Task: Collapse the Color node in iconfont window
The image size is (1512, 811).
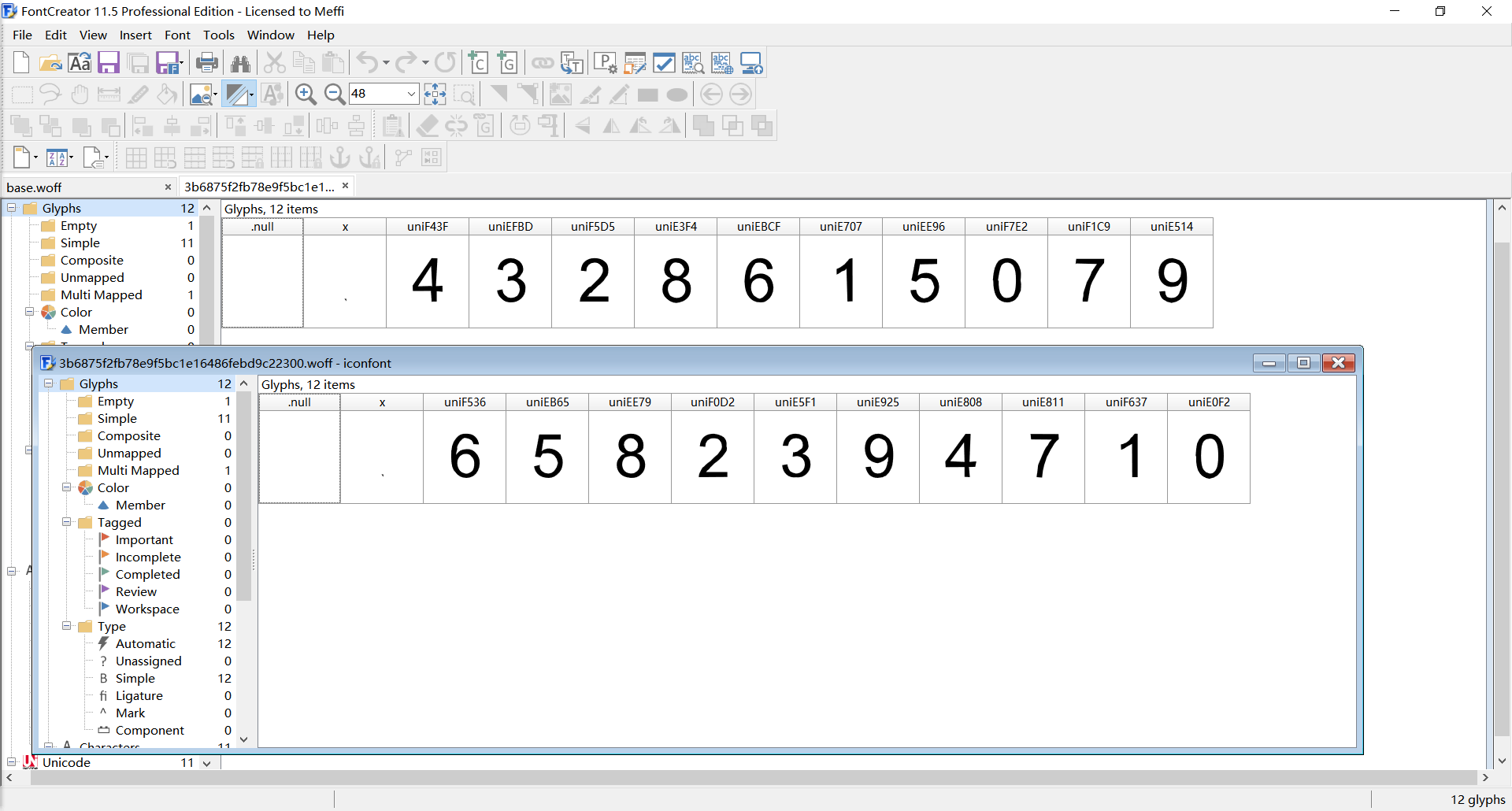Action: click(x=67, y=487)
